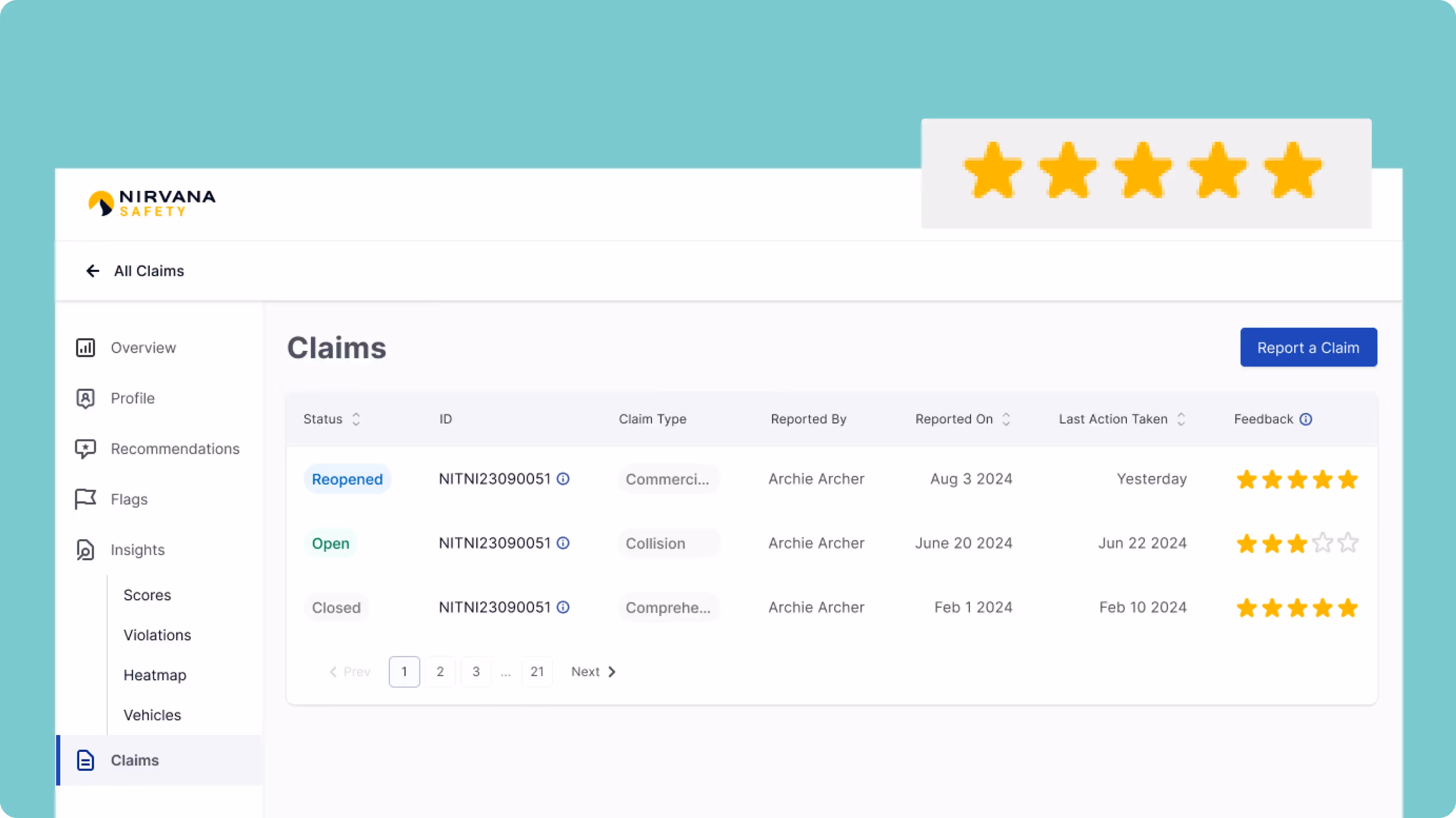Click info icon next to Feedback header
Image resolution: width=1456 pixels, height=818 pixels.
pos(1306,419)
